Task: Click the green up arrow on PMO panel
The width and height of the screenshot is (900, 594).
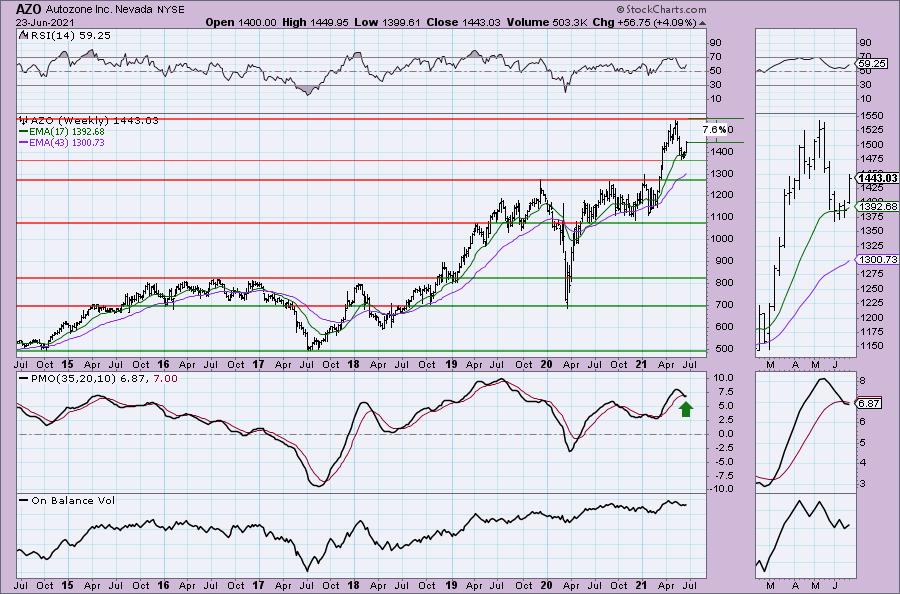Action: (x=686, y=409)
